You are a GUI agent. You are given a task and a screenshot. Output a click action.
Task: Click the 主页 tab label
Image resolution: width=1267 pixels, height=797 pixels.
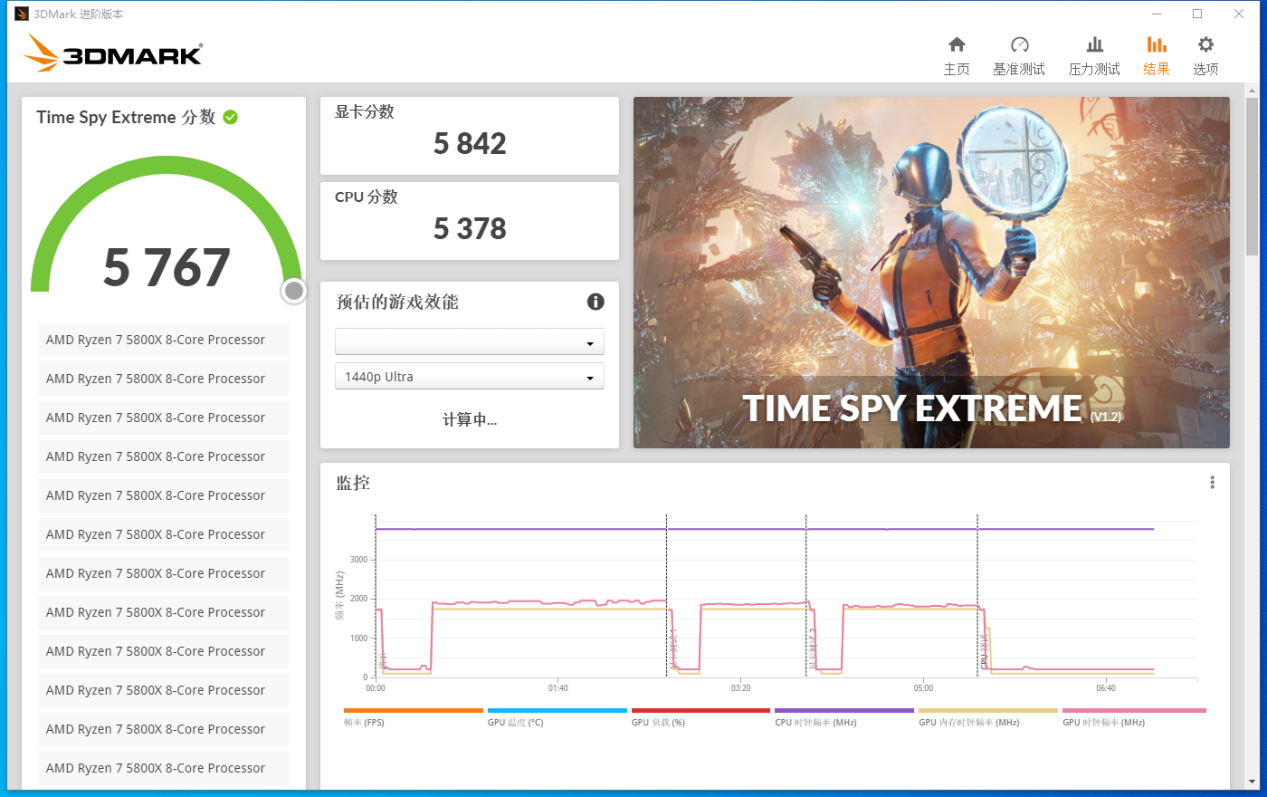pos(957,69)
